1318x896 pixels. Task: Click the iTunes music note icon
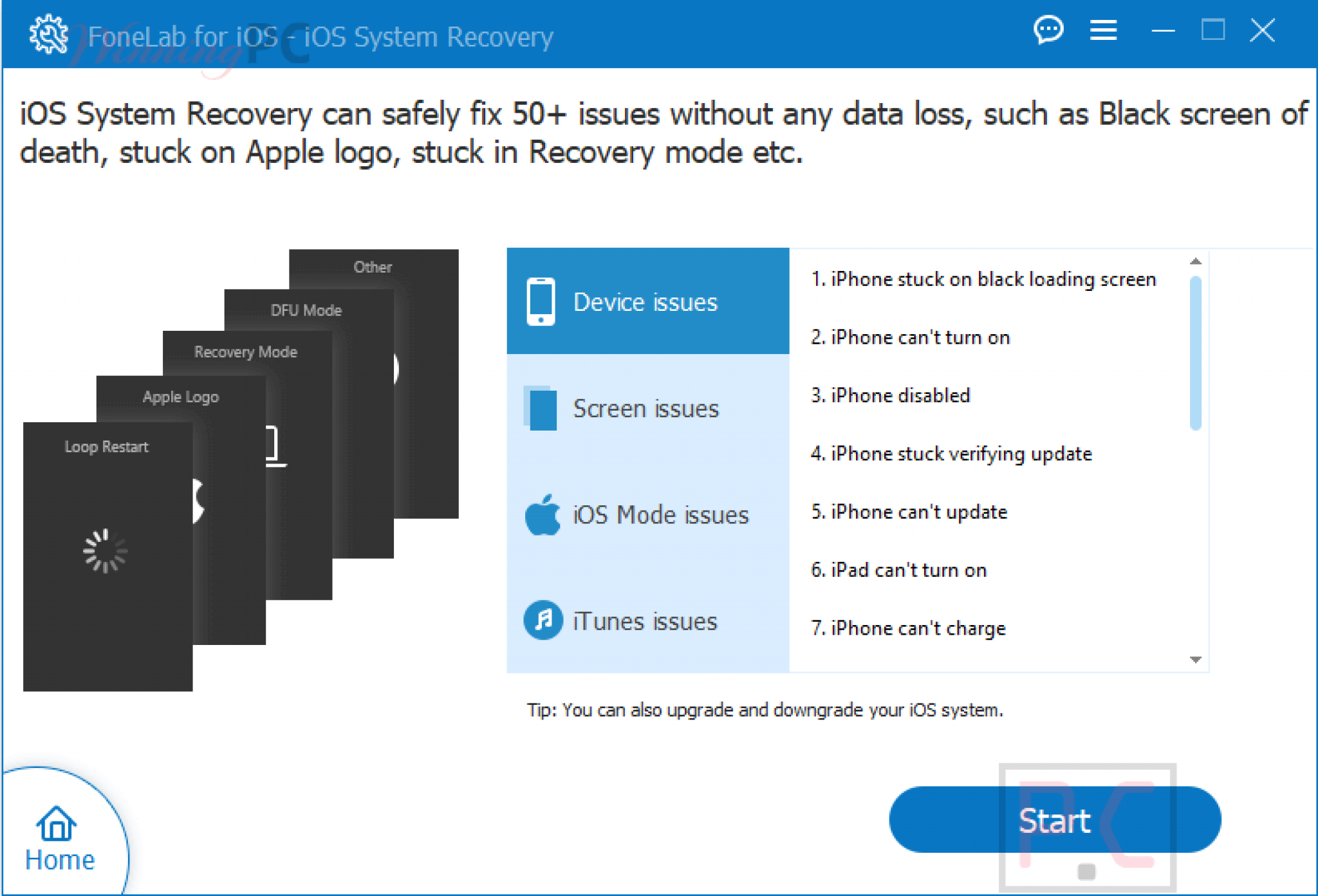[x=543, y=620]
